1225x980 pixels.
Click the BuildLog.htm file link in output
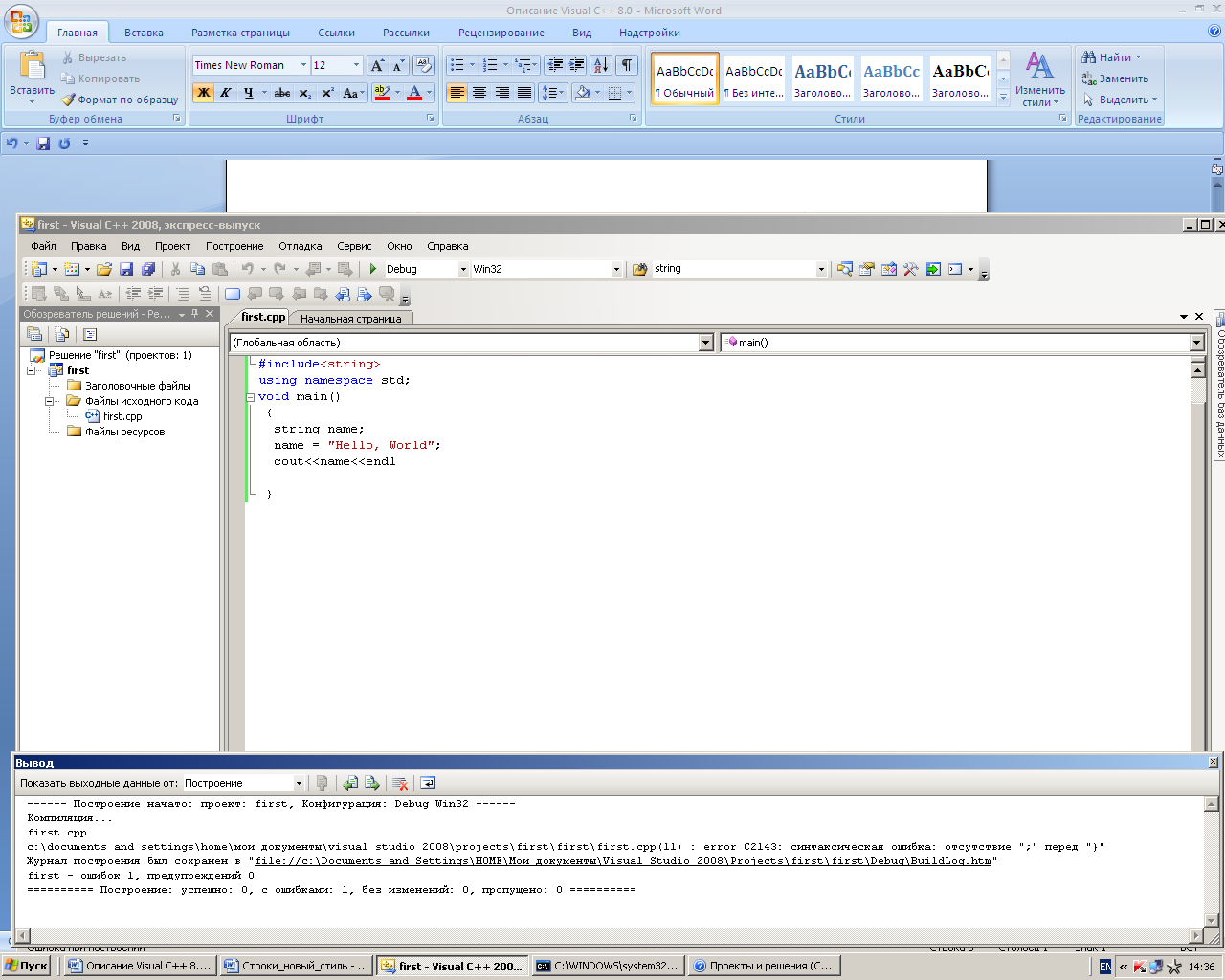coord(623,861)
